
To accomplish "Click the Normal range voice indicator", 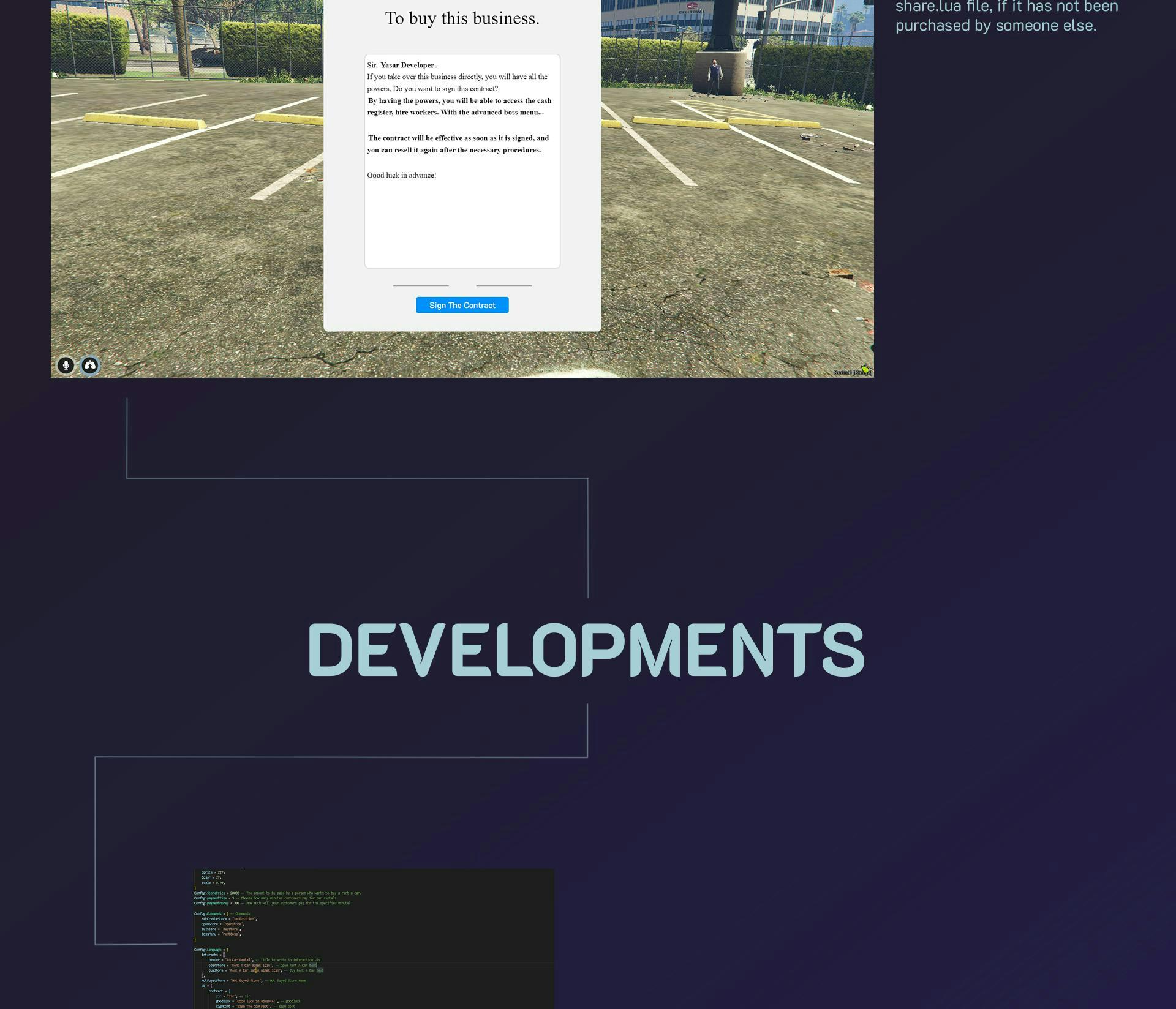I will click(852, 372).
